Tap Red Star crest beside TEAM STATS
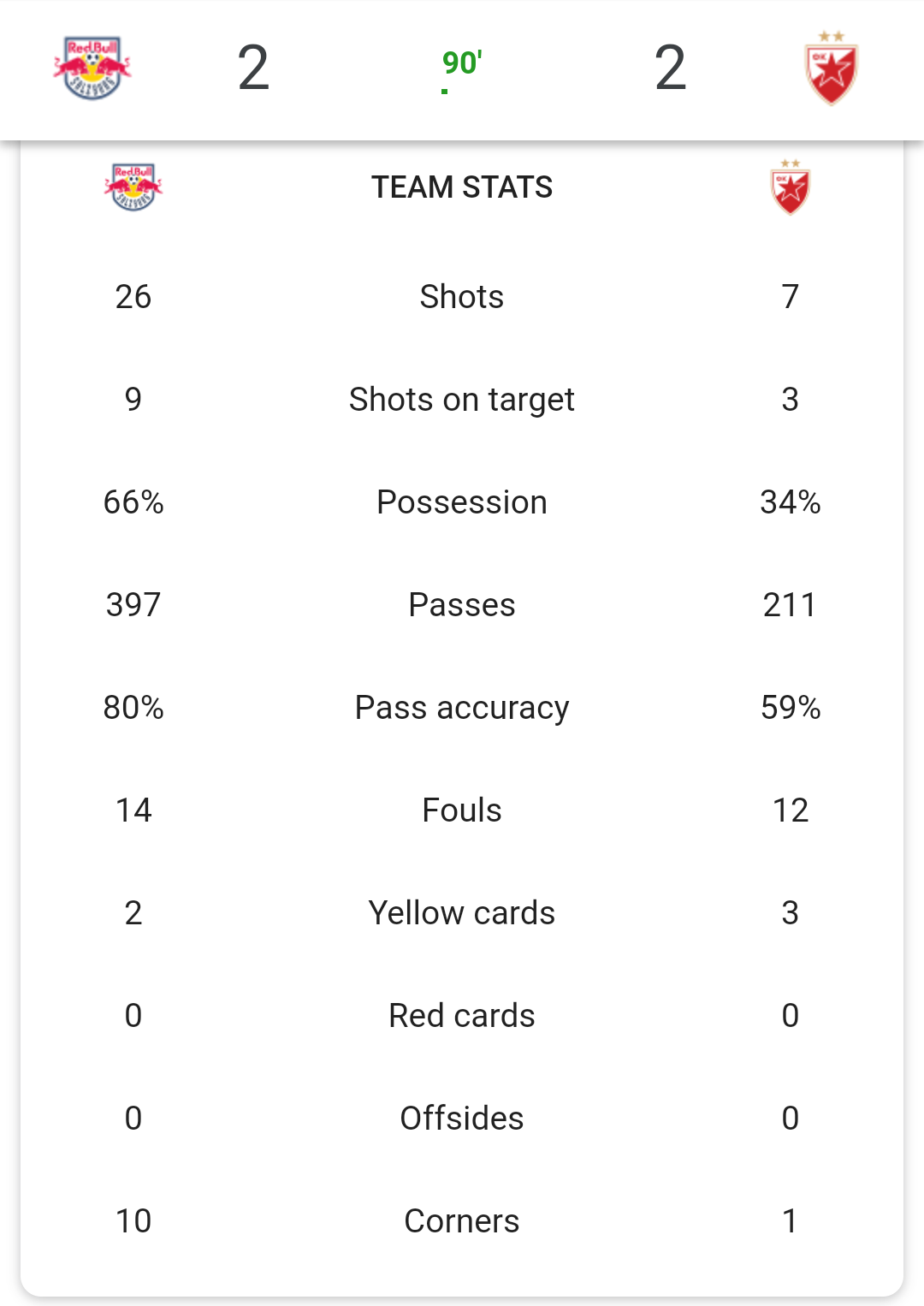 tap(791, 187)
